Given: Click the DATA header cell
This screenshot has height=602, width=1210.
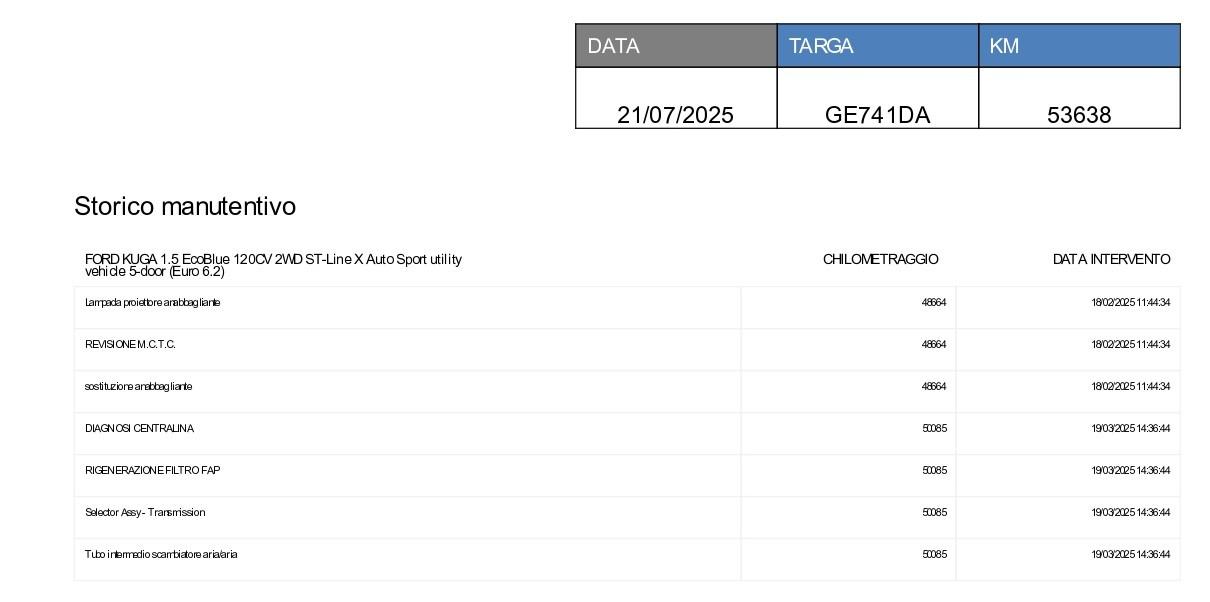Looking at the screenshot, I should [x=676, y=46].
